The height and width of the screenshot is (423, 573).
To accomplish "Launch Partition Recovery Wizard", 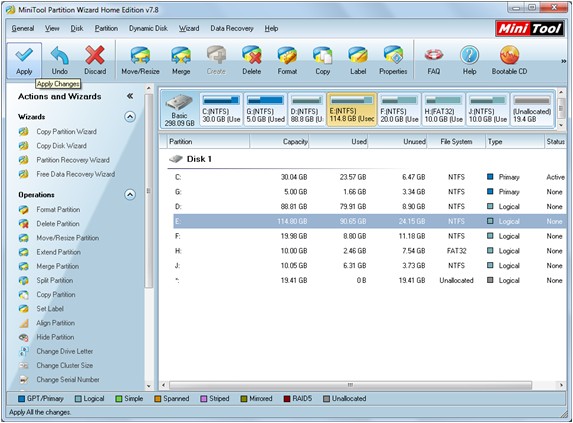I will pyautogui.click(x=73, y=160).
